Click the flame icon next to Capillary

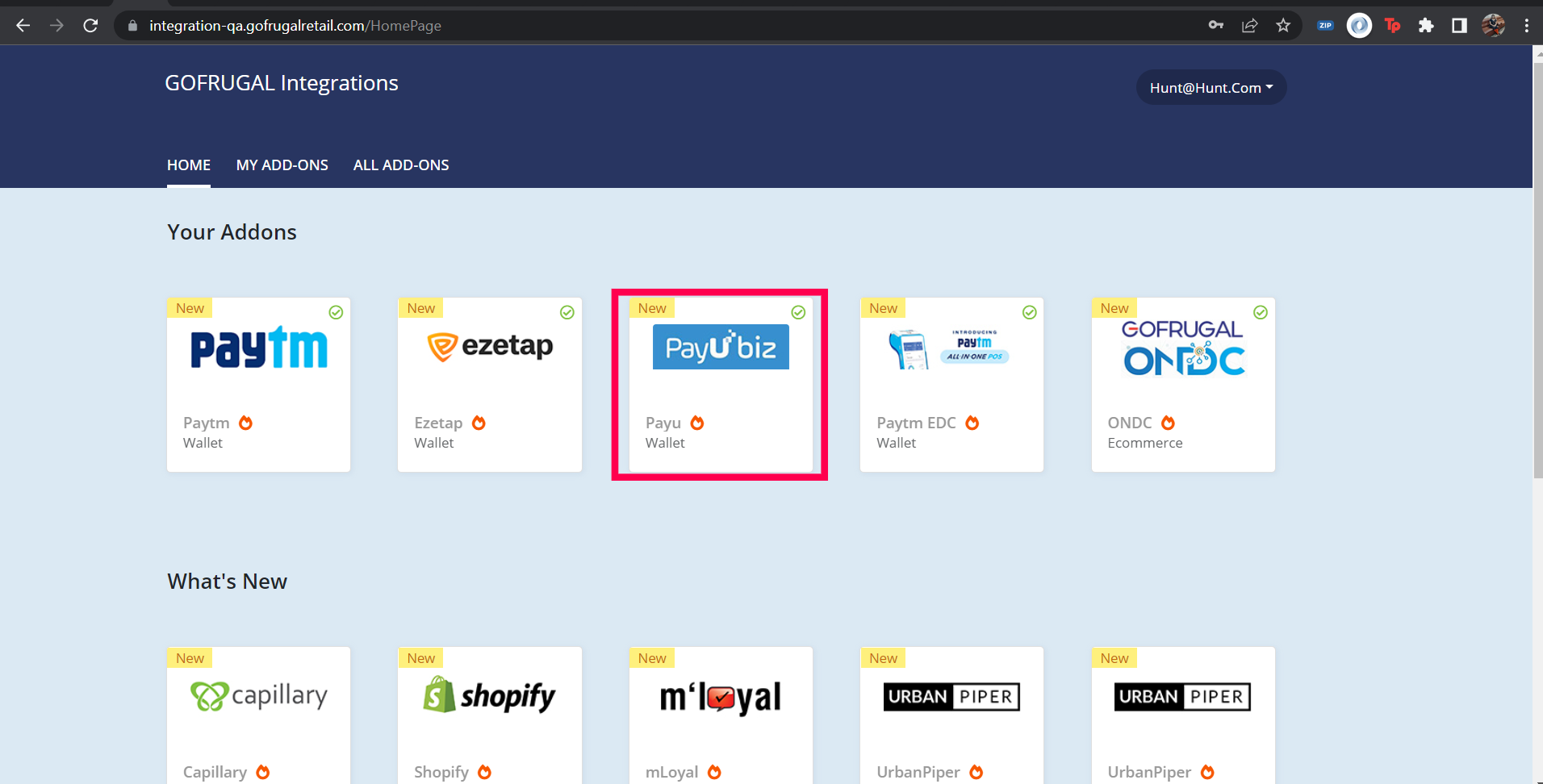coord(263,772)
